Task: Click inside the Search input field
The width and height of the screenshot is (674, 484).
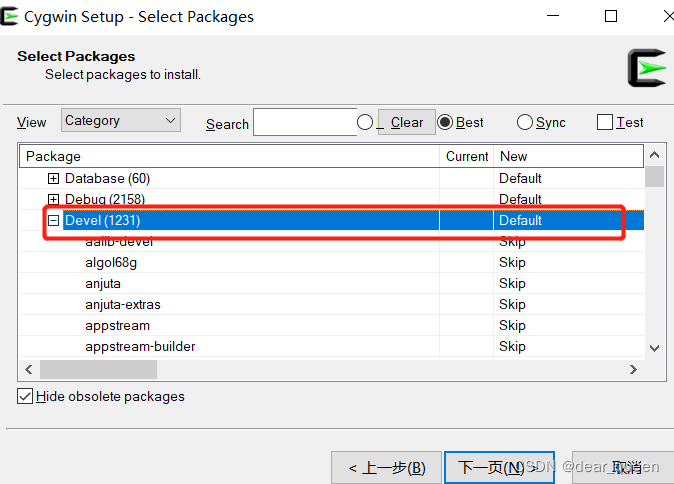Action: [305, 122]
